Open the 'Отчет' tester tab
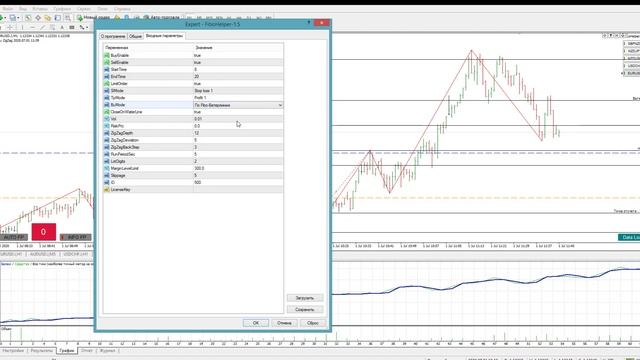This screenshot has width=640, height=360. [x=87, y=351]
